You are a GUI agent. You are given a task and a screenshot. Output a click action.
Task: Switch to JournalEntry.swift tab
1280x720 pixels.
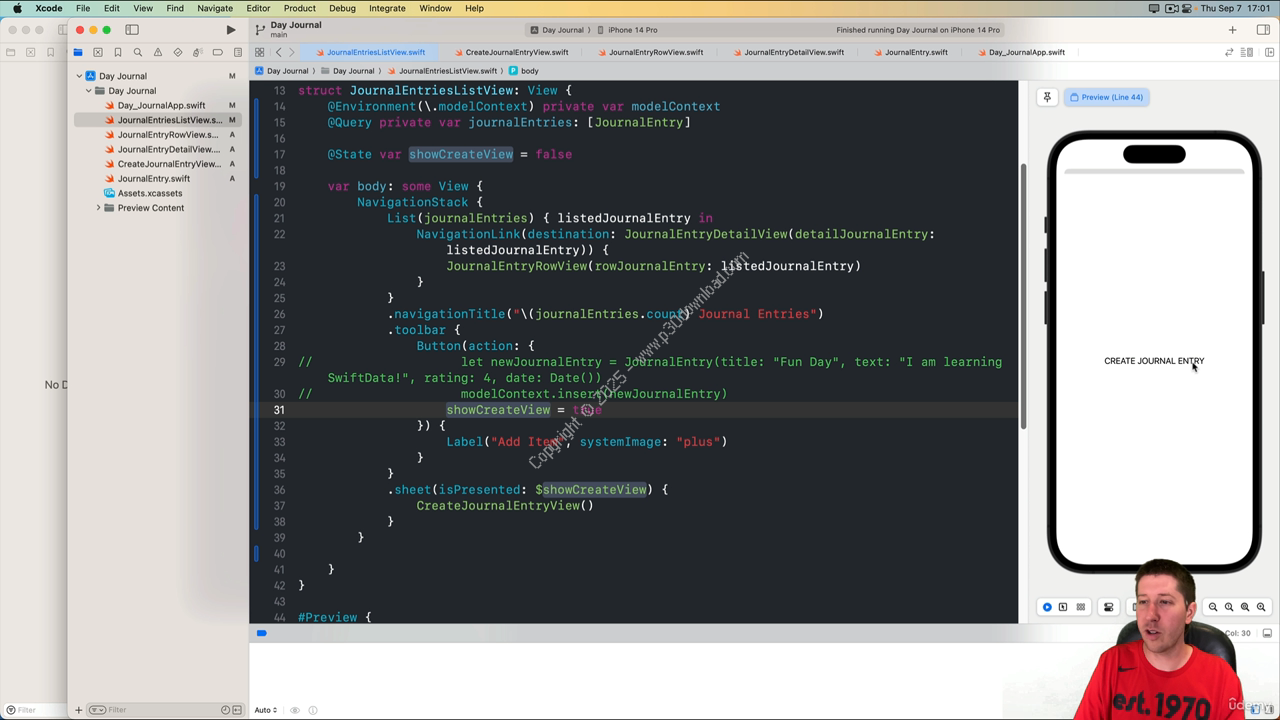(909, 52)
